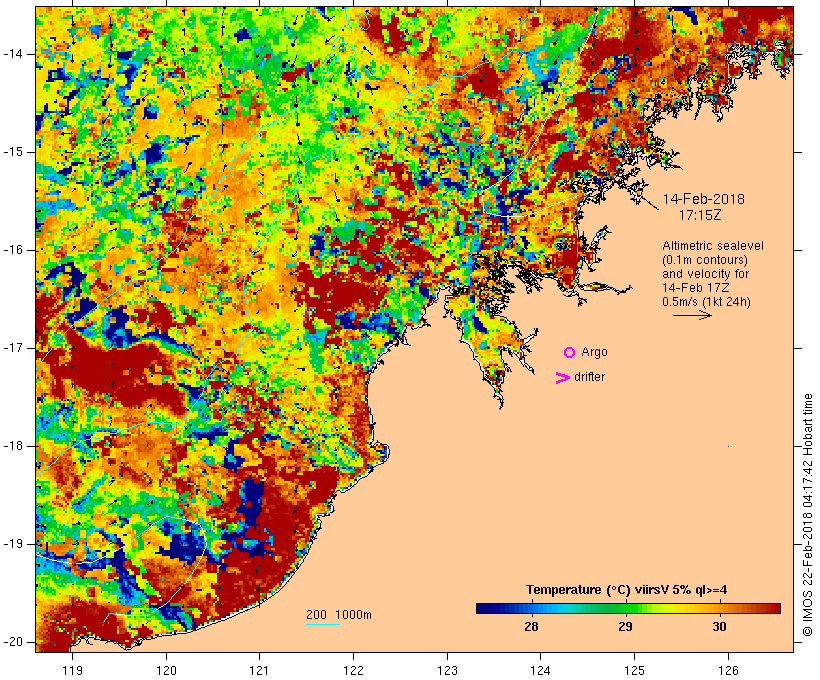Viewport: 820px width, 680px height.
Task: Click the 121 longitude axis label
Action: pos(259,671)
